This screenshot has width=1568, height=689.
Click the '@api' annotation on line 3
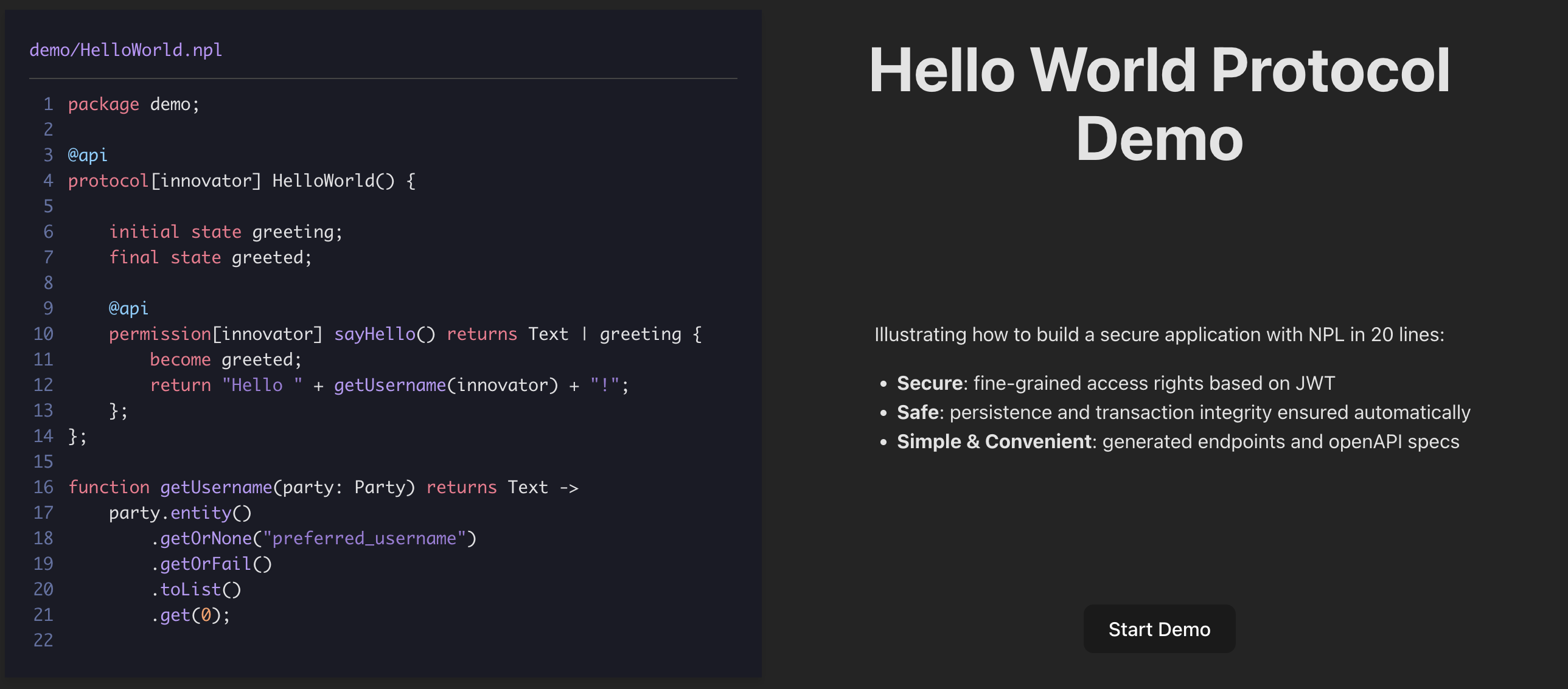(88, 155)
